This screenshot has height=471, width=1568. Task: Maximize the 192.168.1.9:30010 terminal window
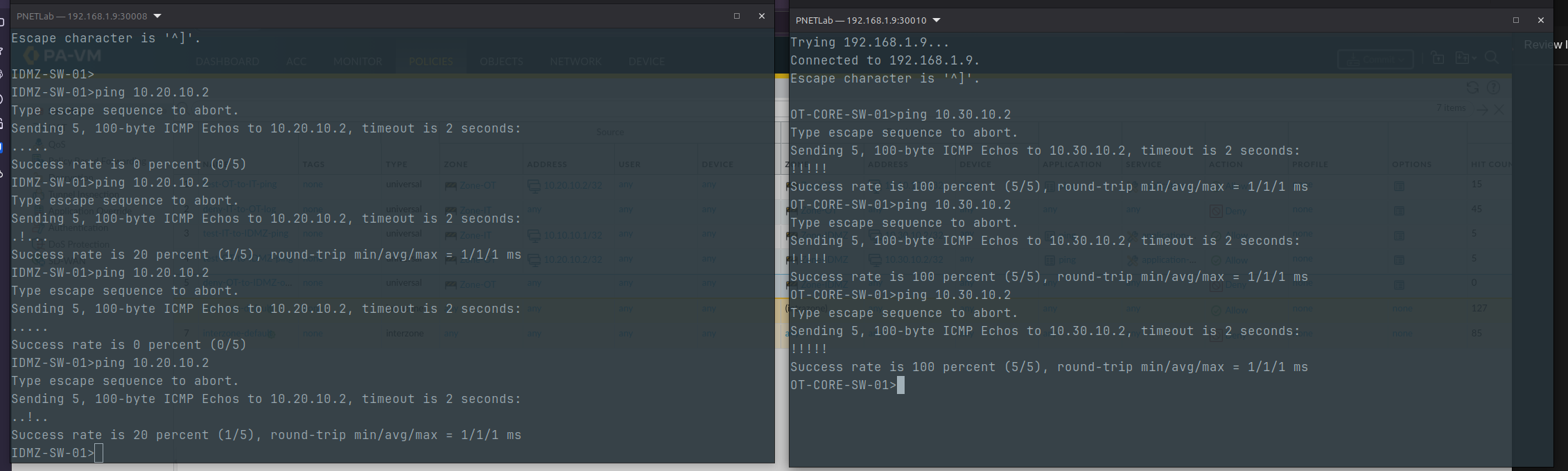pyautogui.click(x=1516, y=20)
